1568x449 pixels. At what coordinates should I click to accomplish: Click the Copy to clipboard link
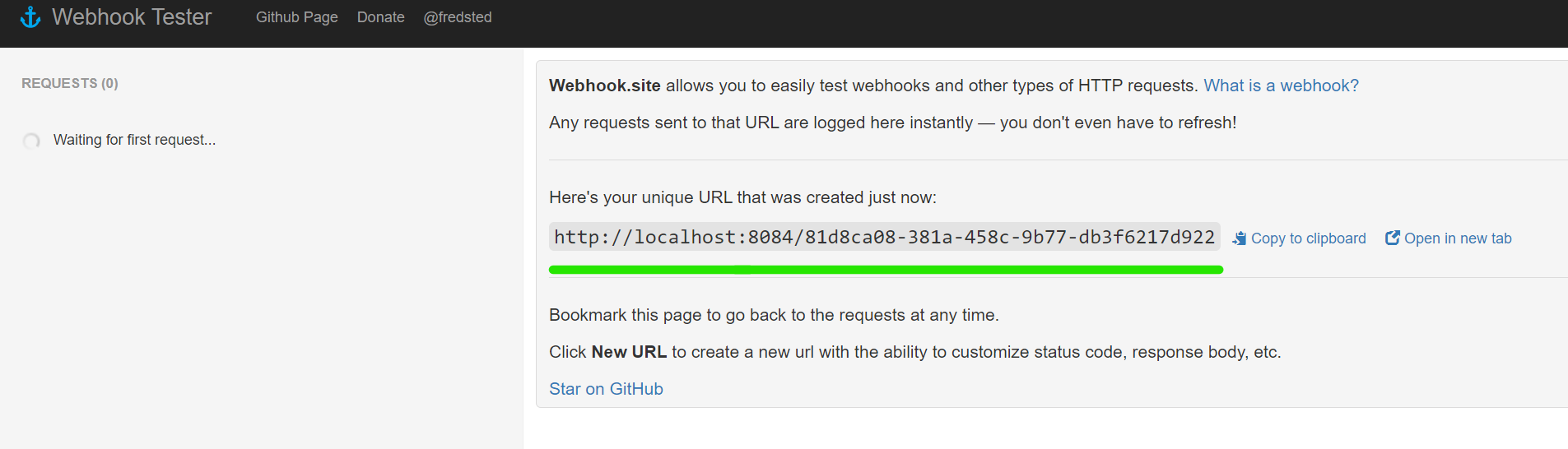(x=1308, y=238)
